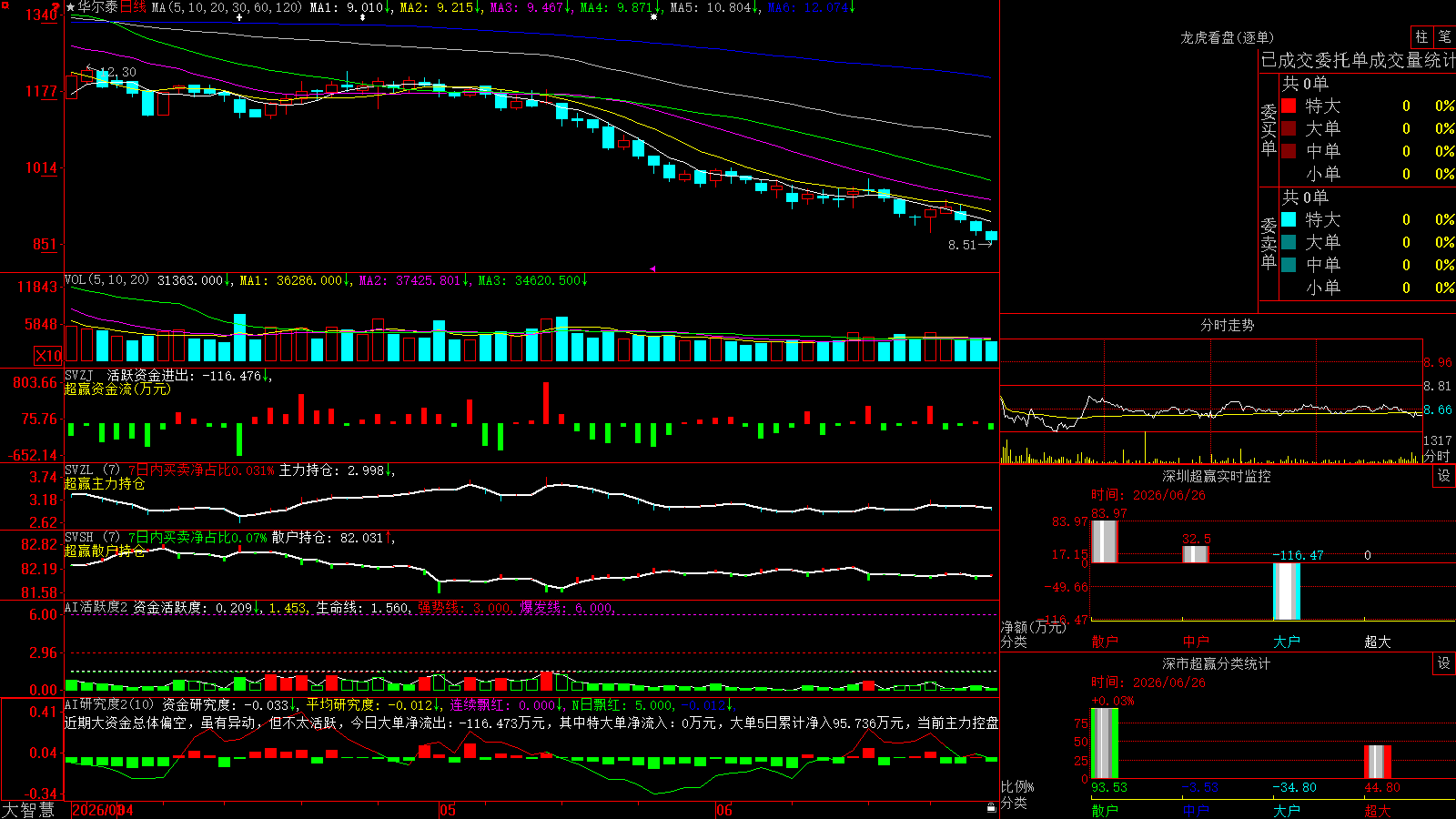Click the 超赢主力持仓 yellow label
Viewport: 1456px width, 819px height.
pos(105,483)
